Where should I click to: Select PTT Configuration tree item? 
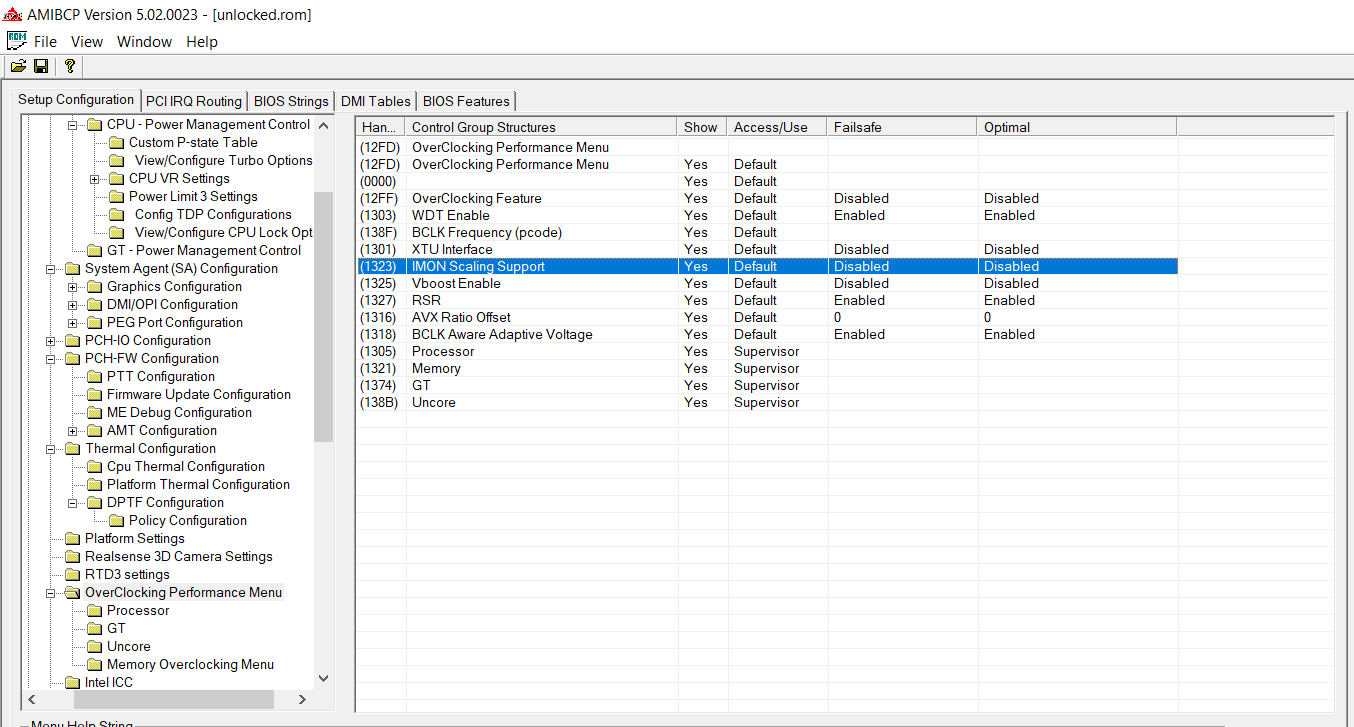coord(161,376)
